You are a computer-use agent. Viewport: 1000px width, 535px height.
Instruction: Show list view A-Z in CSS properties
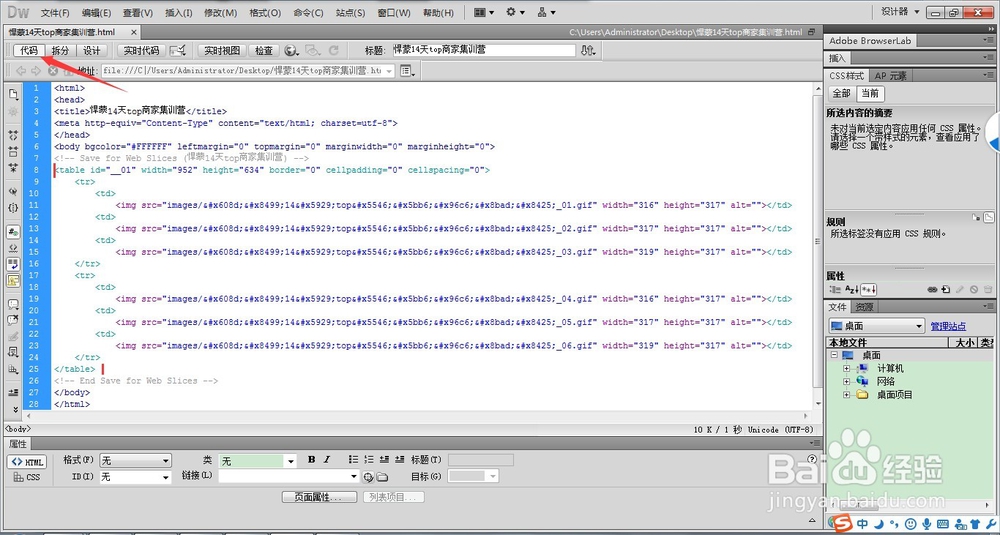point(852,289)
